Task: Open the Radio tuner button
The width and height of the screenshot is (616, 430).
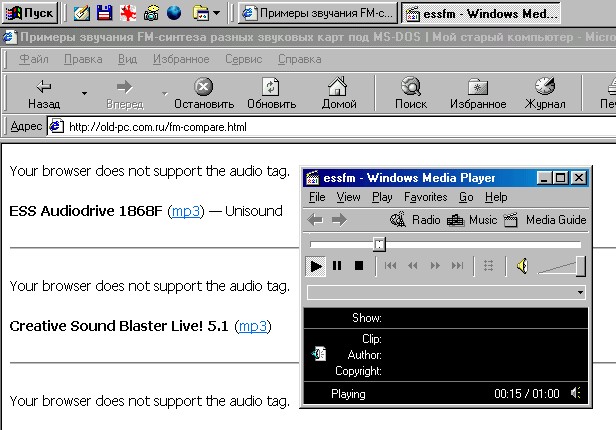Action: (x=416, y=220)
